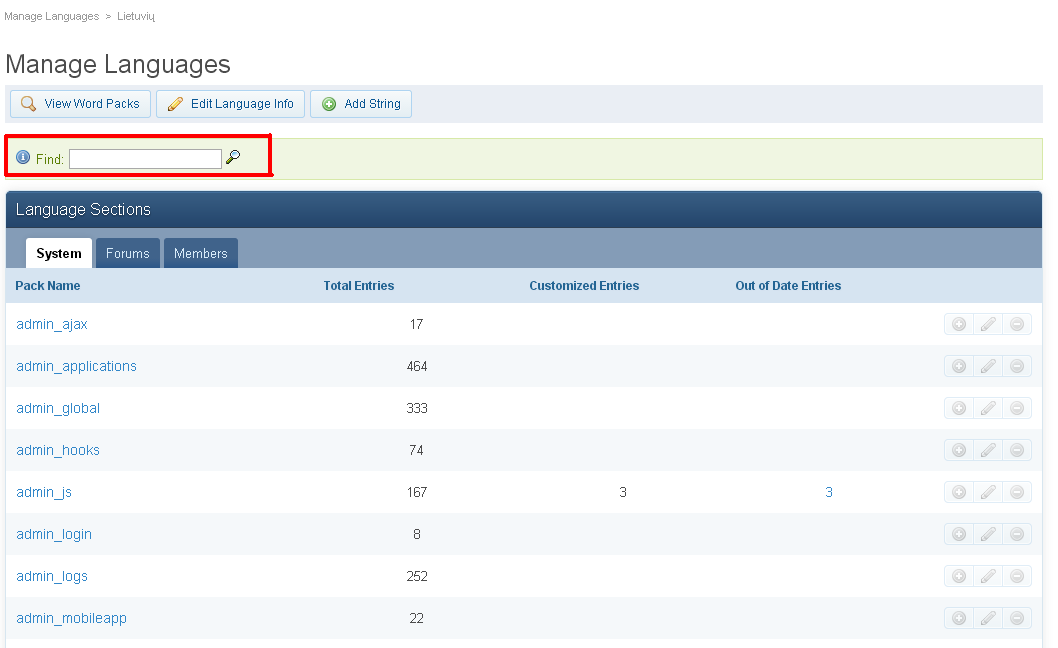Go to Manage Languages breadcrumb
1058x648 pixels.
51,16
